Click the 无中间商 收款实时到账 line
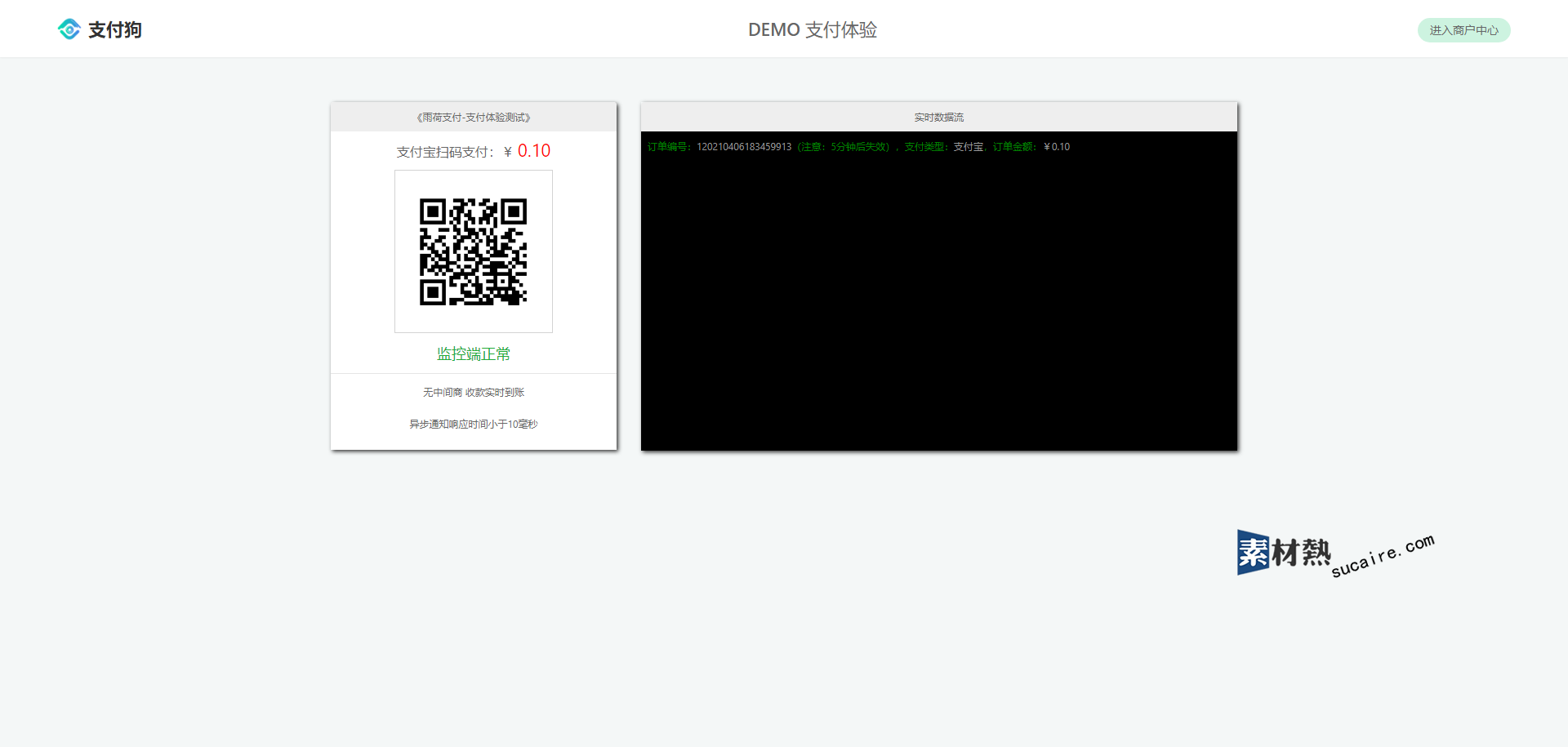Viewport: 1568px width, 747px height. pos(474,393)
